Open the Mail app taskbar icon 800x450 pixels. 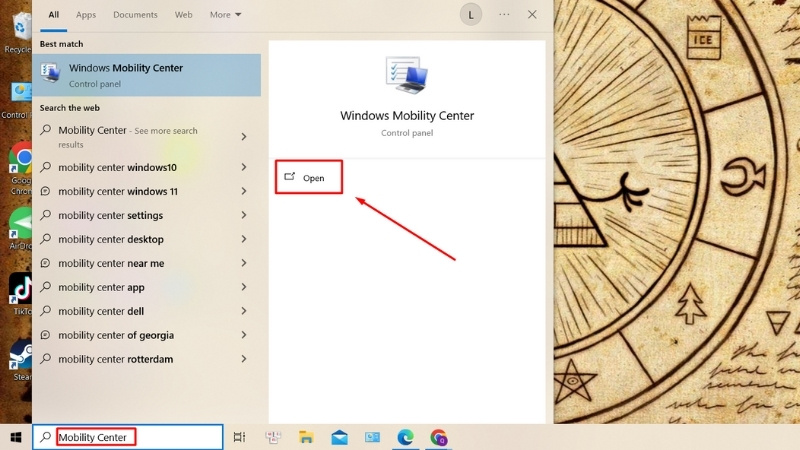tap(339, 437)
